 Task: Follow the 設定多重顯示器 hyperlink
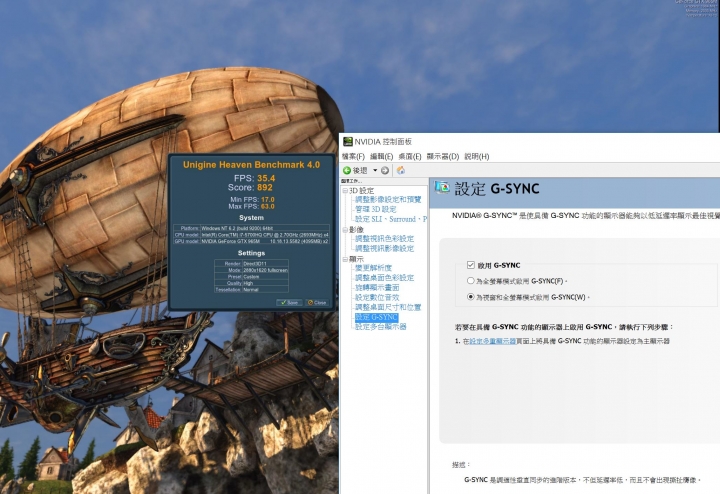(x=492, y=341)
